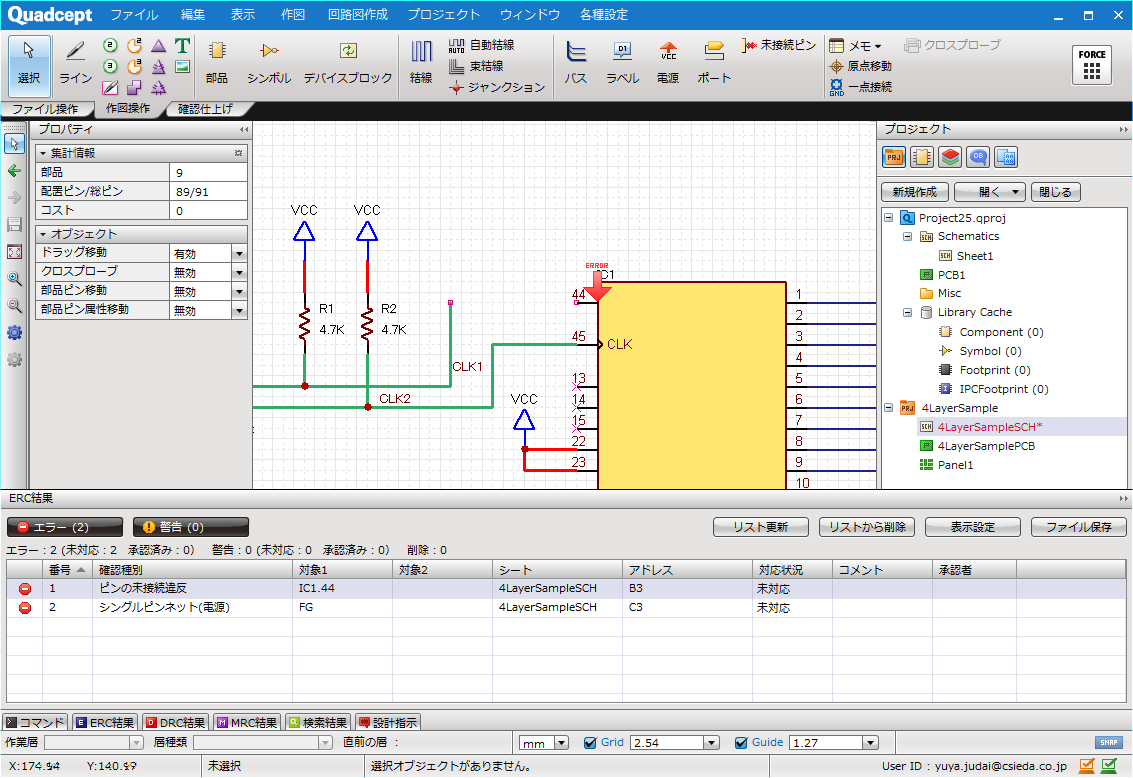Click the ファイル保存 button
1133x778 pixels.
tap(1079, 527)
